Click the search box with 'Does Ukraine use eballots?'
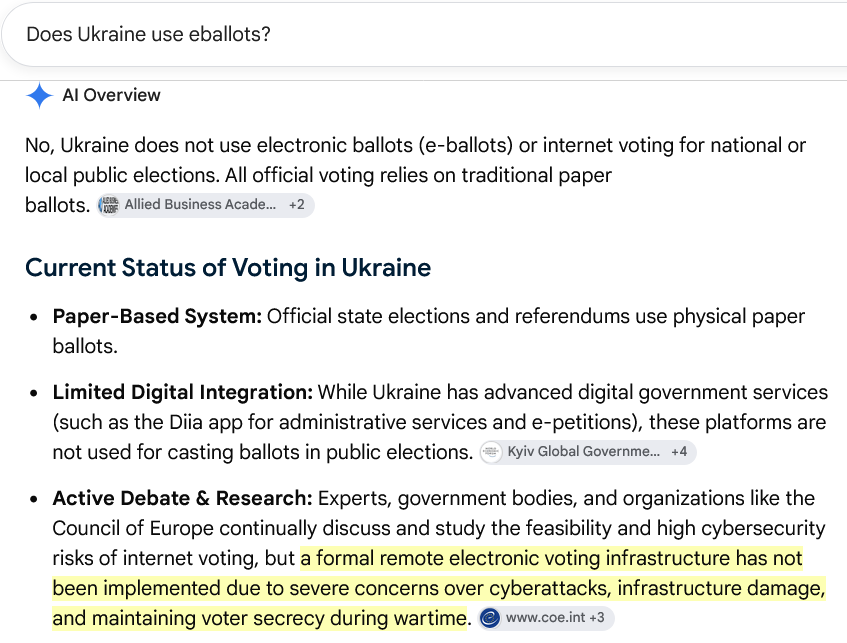 coord(424,35)
